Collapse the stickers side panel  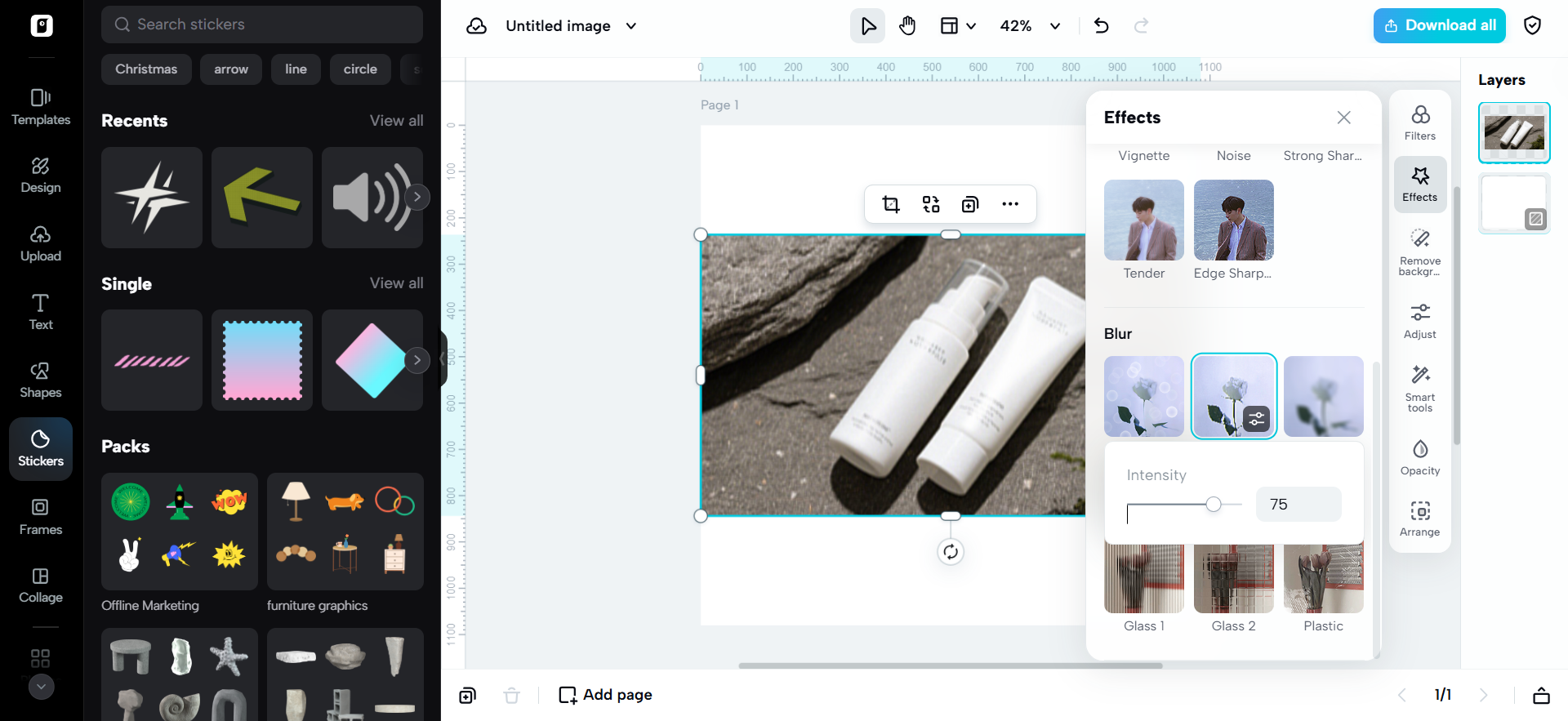tap(443, 359)
